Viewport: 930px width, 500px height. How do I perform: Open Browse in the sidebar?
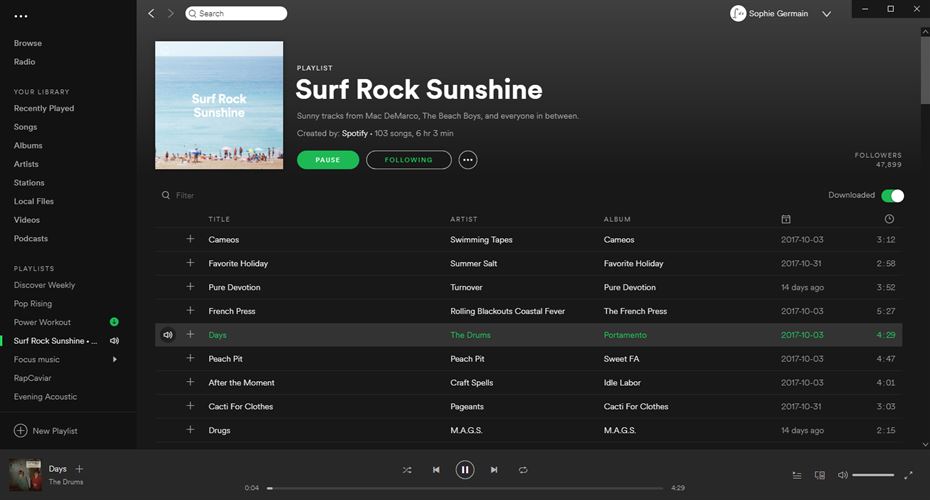[28, 43]
